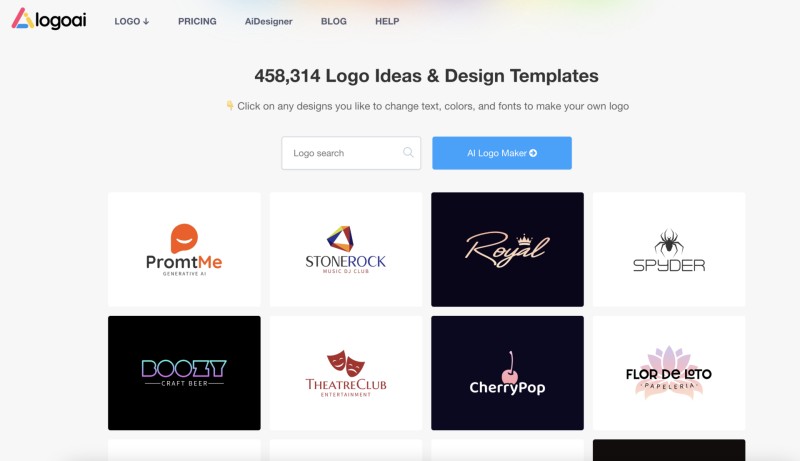The width and height of the screenshot is (800, 461).
Task: Click the logoai home logo
Action: pos(49,19)
